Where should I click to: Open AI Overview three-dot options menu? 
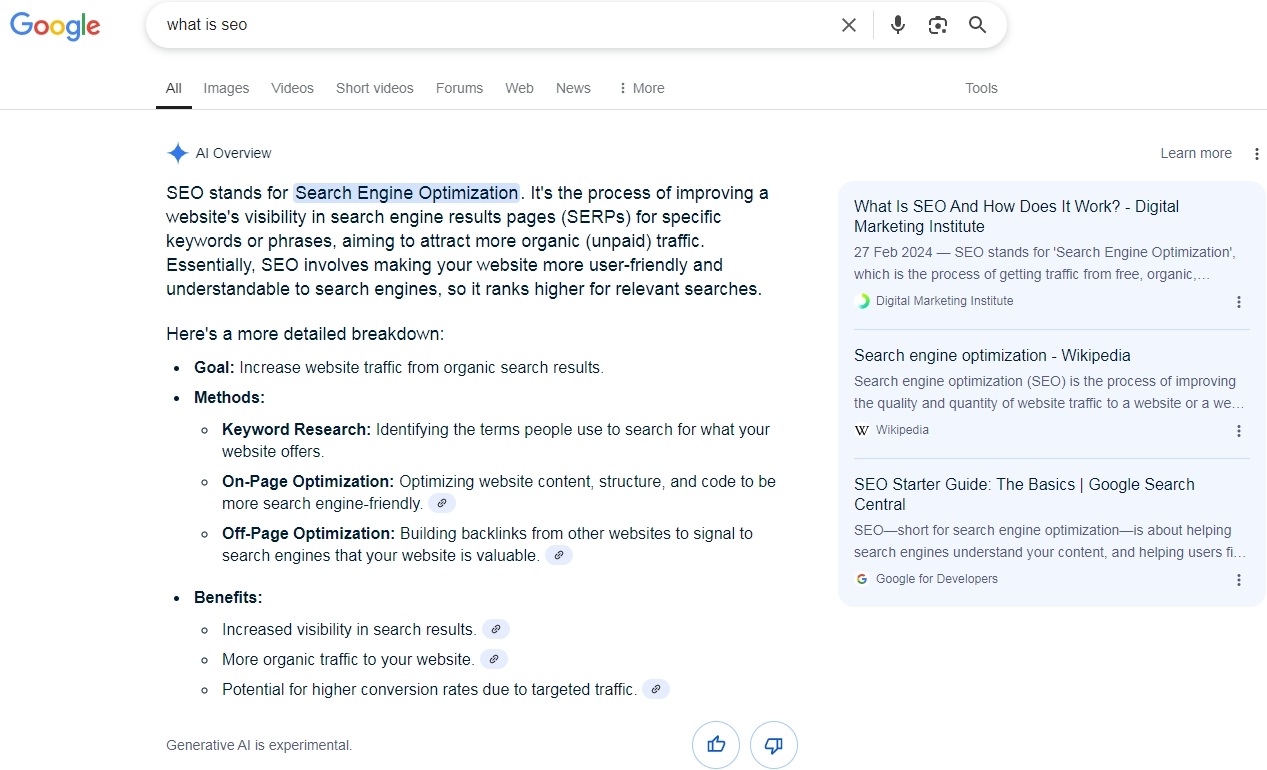pyautogui.click(x=1257, y=154)
